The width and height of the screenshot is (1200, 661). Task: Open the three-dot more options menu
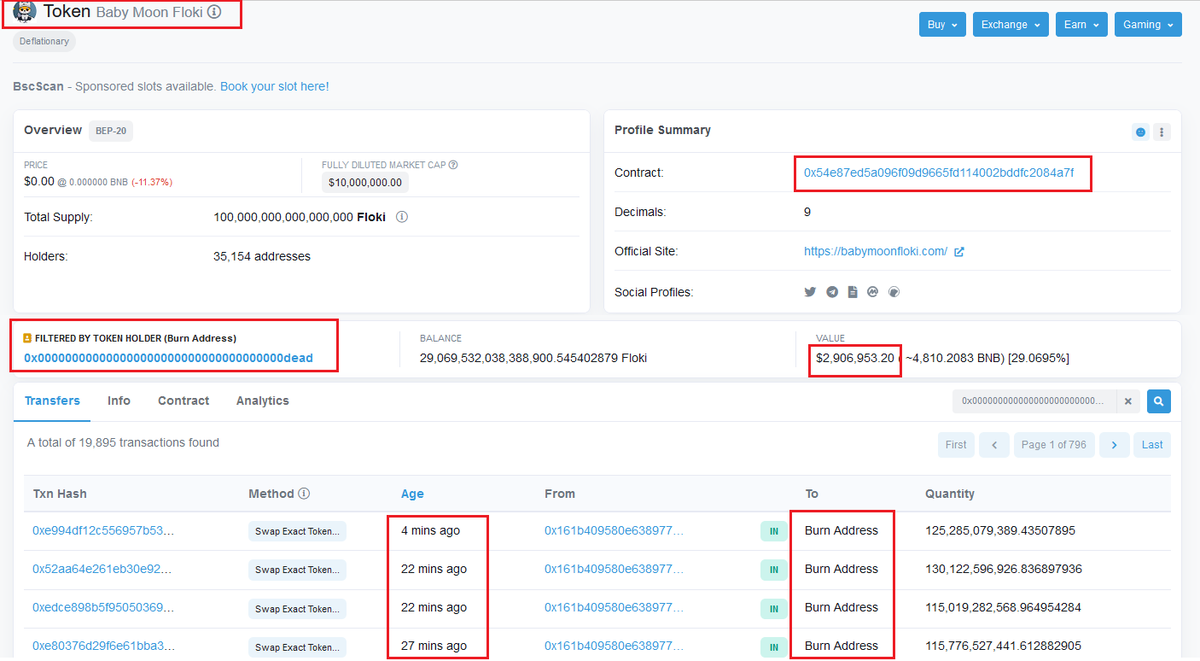[1161, 131]
